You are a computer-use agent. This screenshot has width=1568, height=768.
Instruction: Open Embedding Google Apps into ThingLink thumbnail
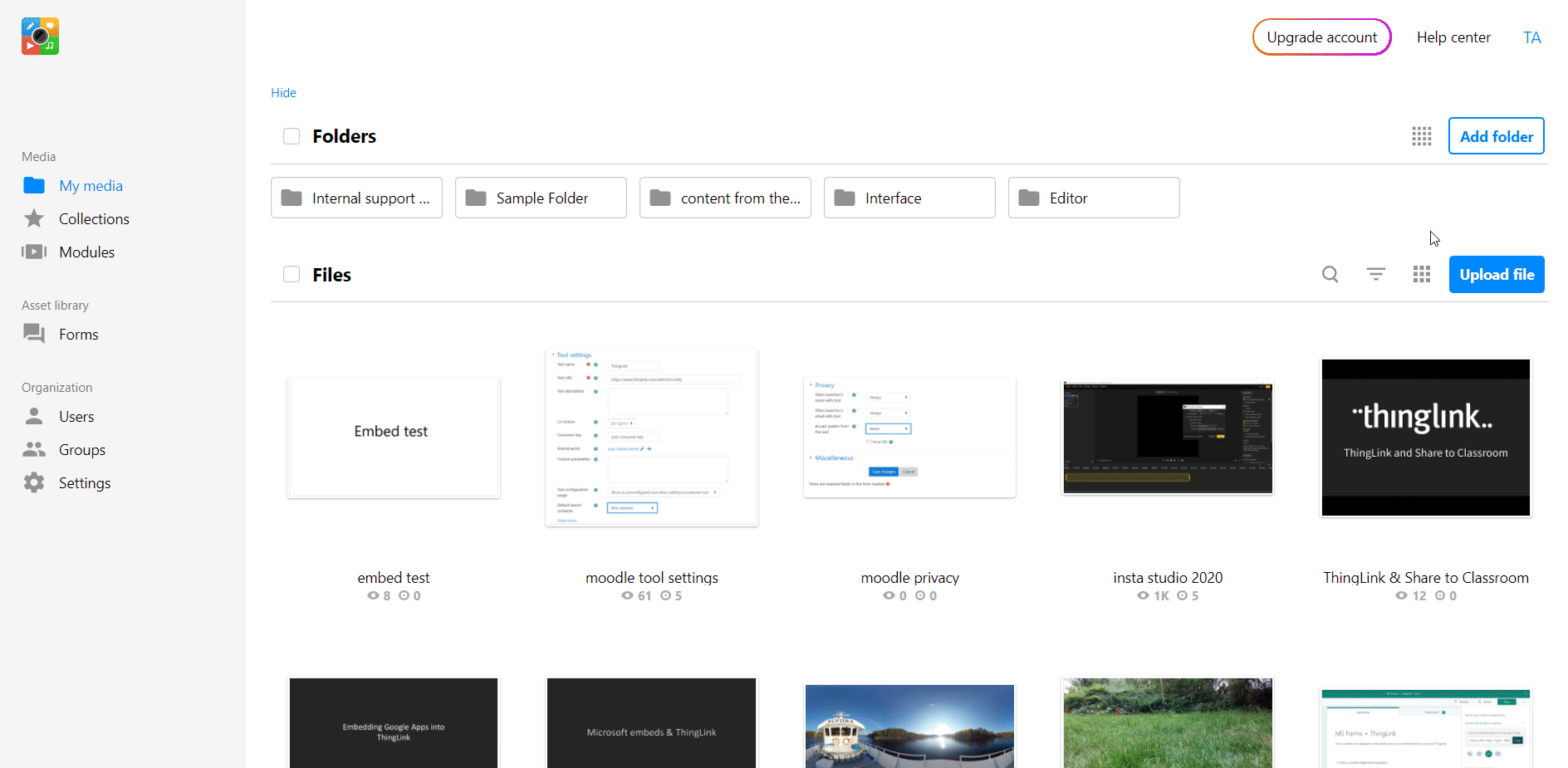(x=394, y=723)
